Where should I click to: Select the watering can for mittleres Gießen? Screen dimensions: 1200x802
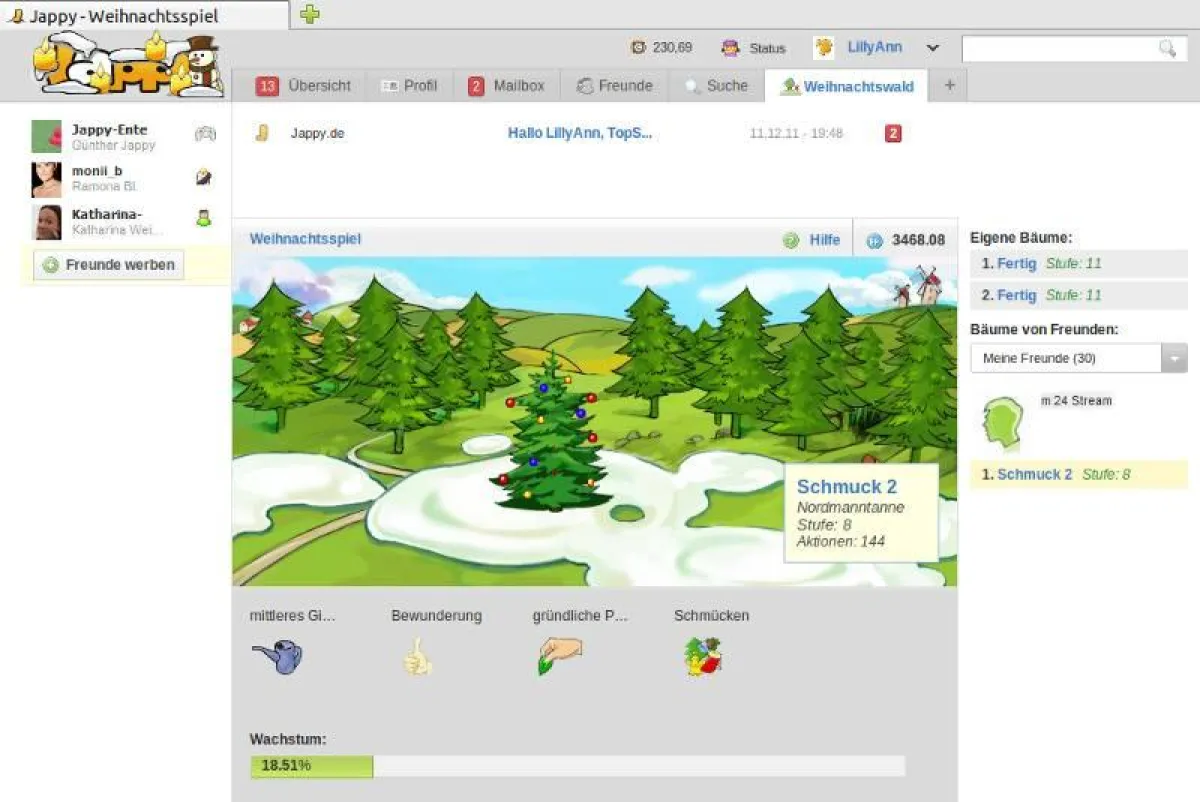coord(278,656)
